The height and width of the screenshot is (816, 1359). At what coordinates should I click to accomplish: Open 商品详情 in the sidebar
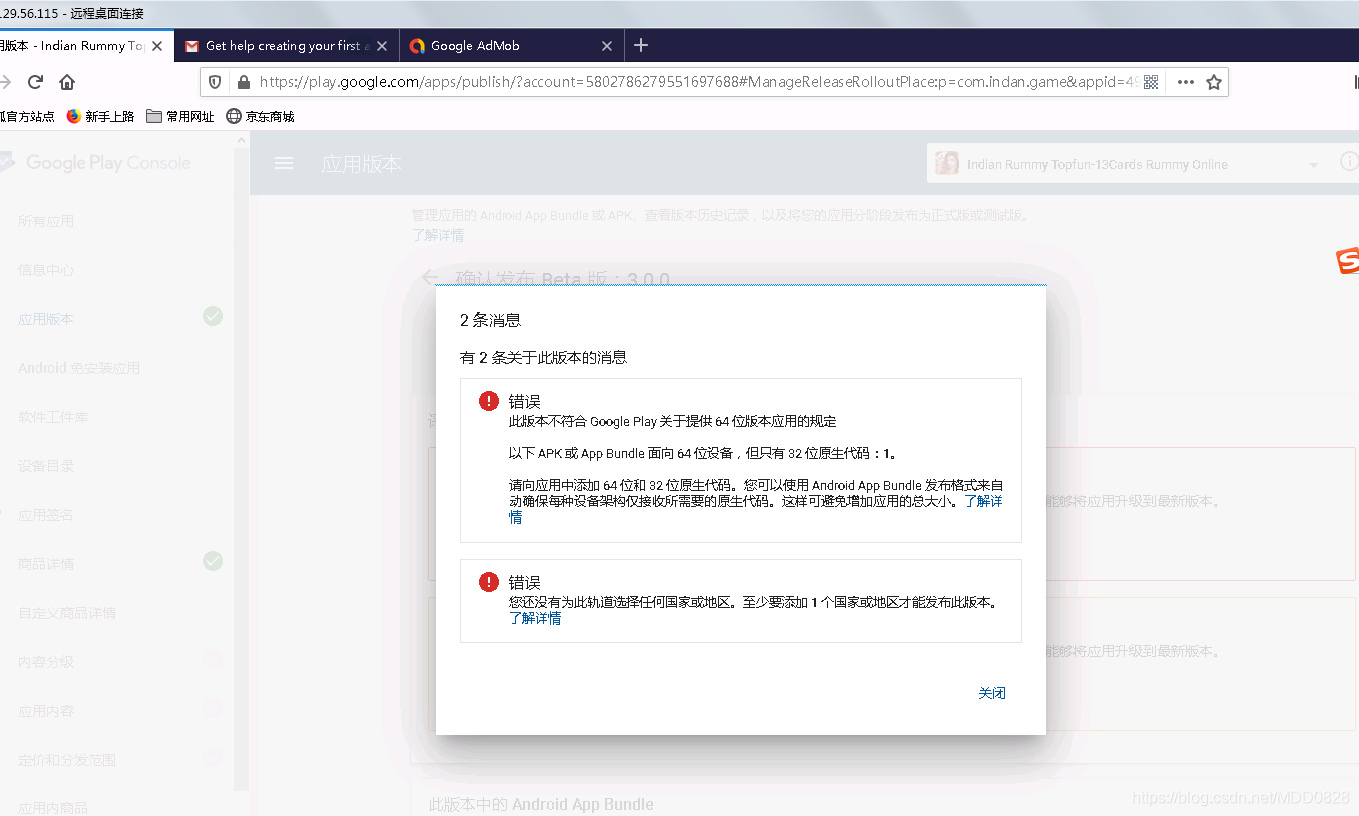click(x=46, y=564)
